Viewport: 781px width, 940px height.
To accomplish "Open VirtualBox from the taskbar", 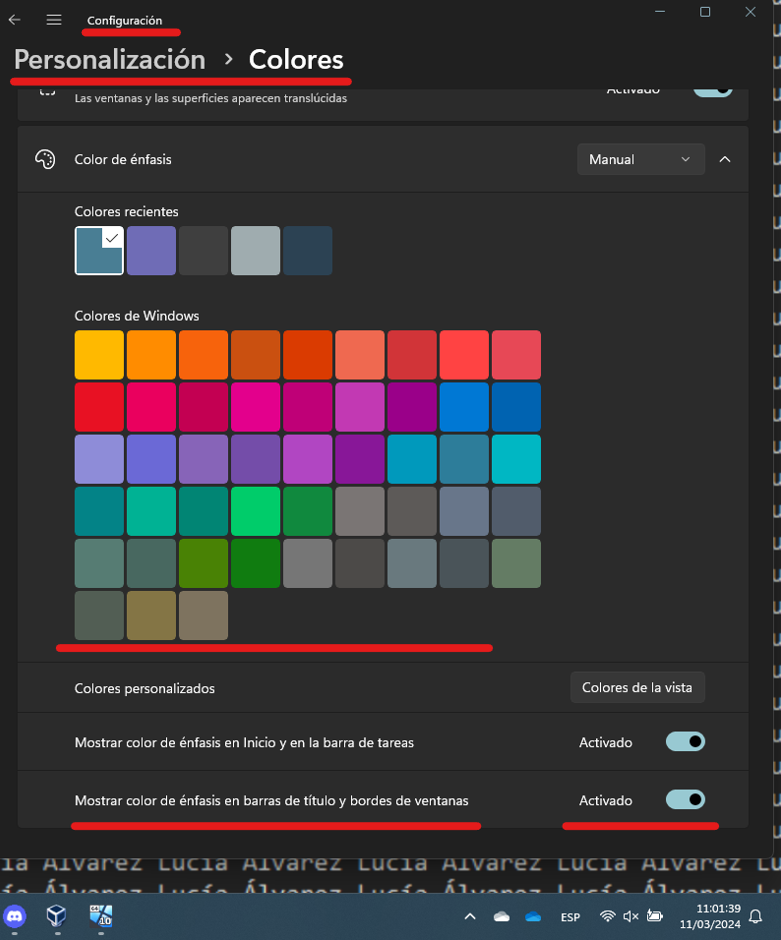I will pyautogui.click(x=57, y=915).
